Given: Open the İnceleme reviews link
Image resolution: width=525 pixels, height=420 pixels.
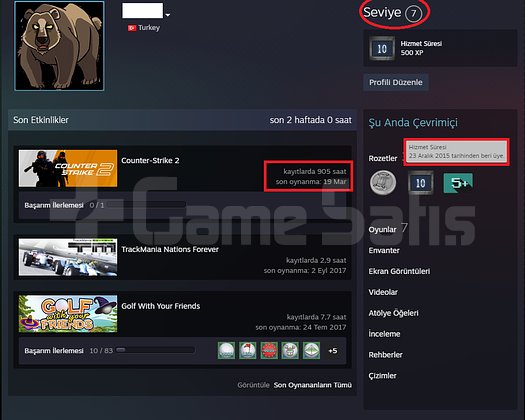Looking at the screenshot, I should 384,334.
